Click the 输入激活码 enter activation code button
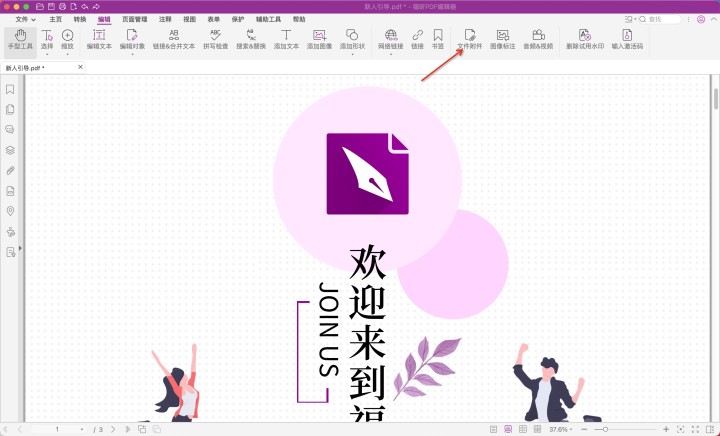The height and width of the screenshot is (436, 720). 627,39
